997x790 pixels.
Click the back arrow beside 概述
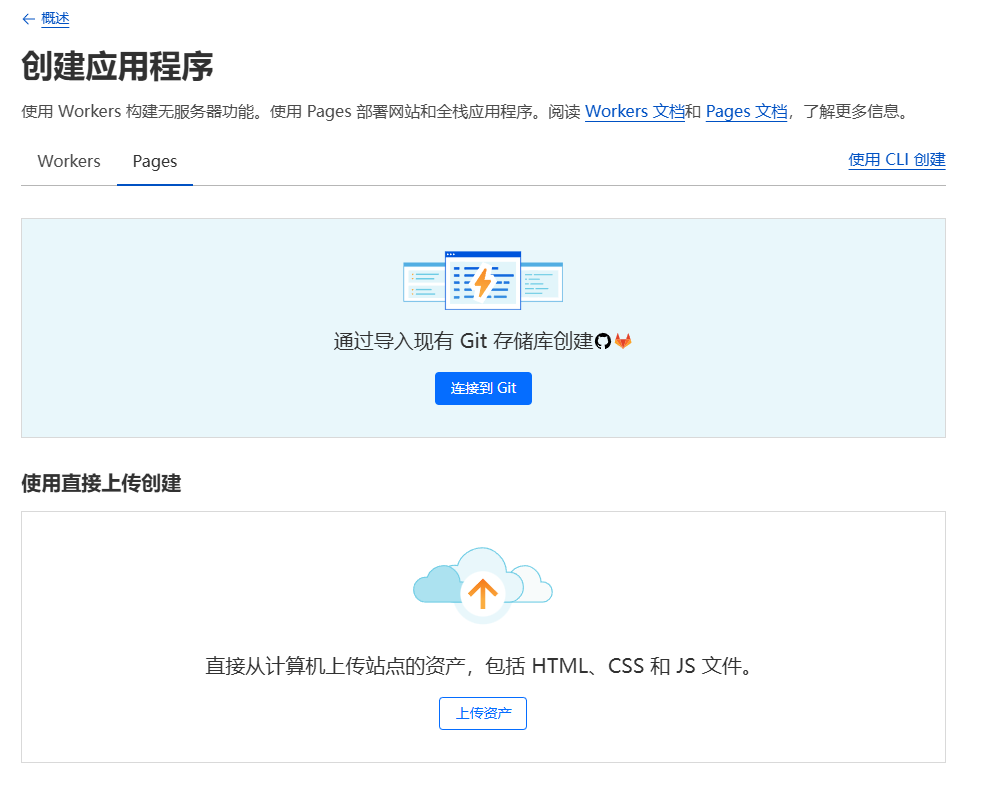click(x=28, y=18)
